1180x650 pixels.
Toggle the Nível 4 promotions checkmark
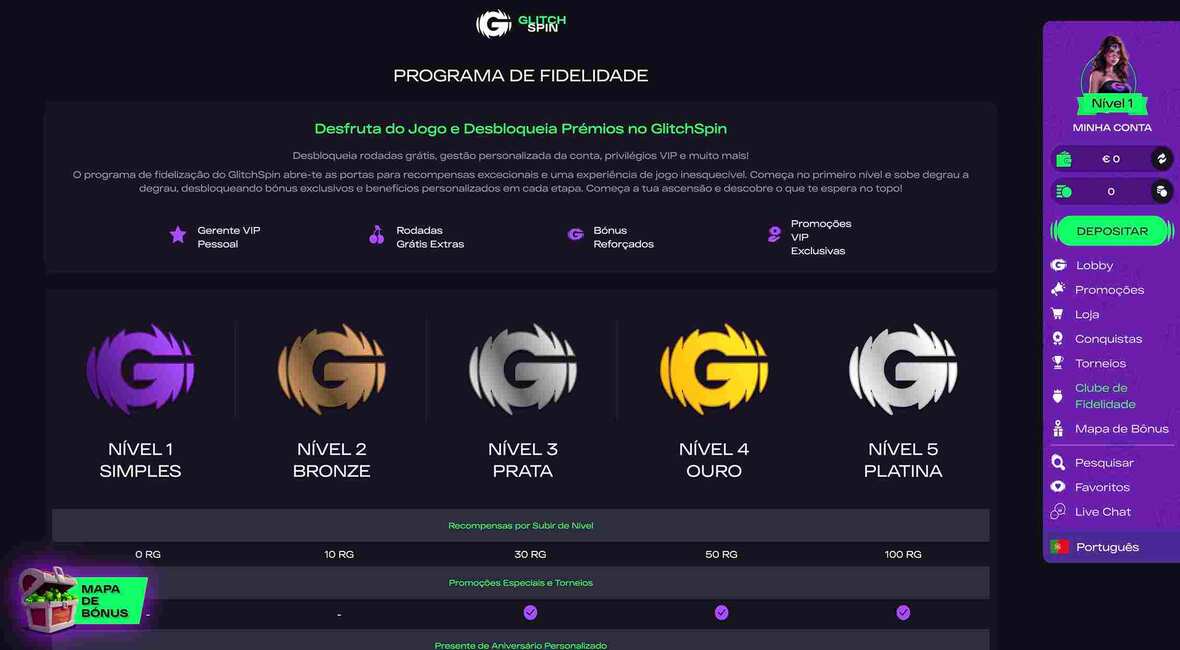click(x=721, y=613)
